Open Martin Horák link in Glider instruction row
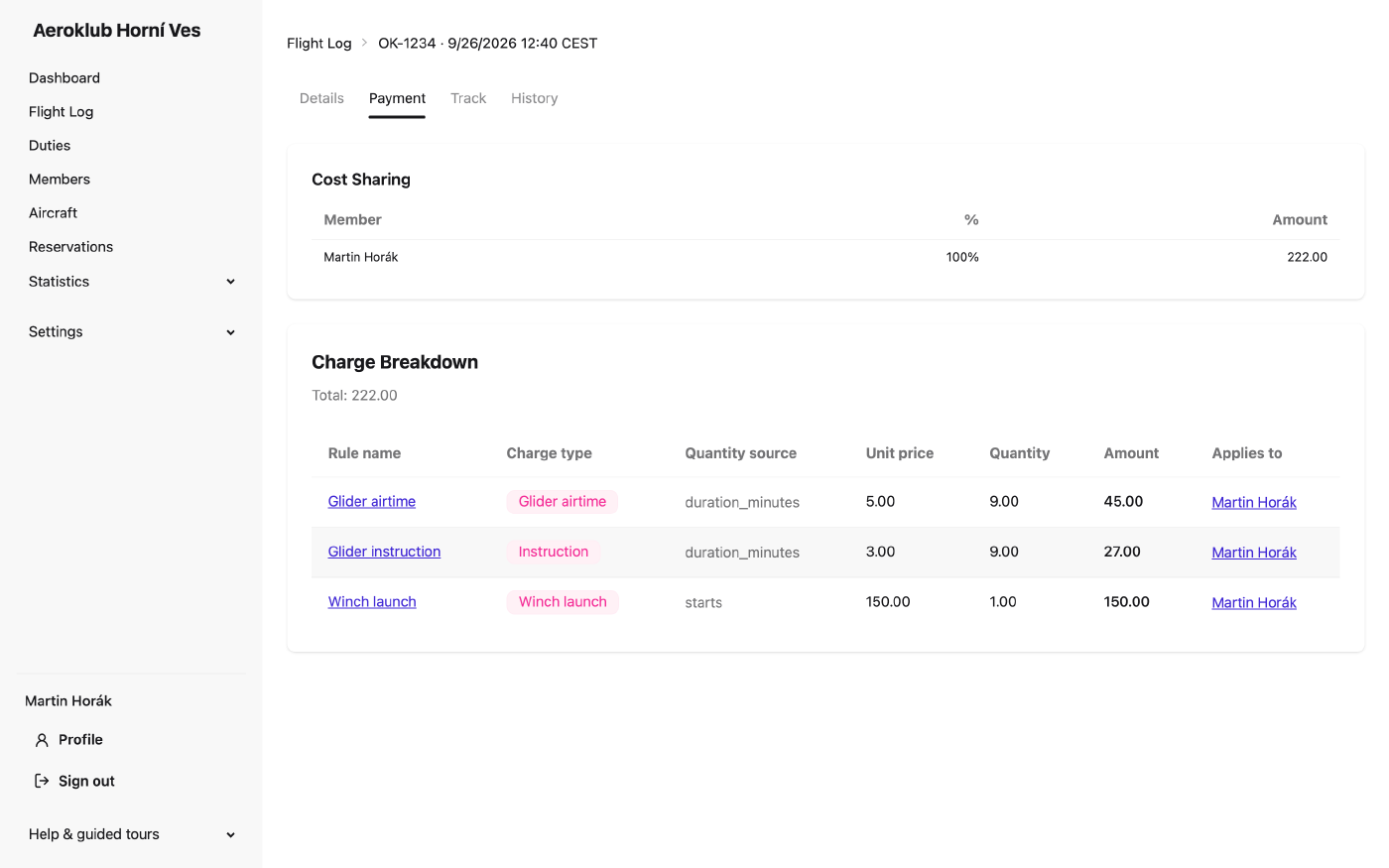Viewport: 1389px width, 868px height. 1254,553
